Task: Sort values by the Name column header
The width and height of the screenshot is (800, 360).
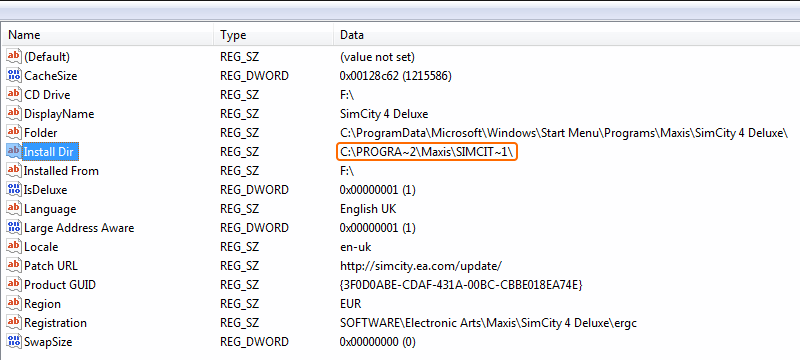Action: (108, 35)
